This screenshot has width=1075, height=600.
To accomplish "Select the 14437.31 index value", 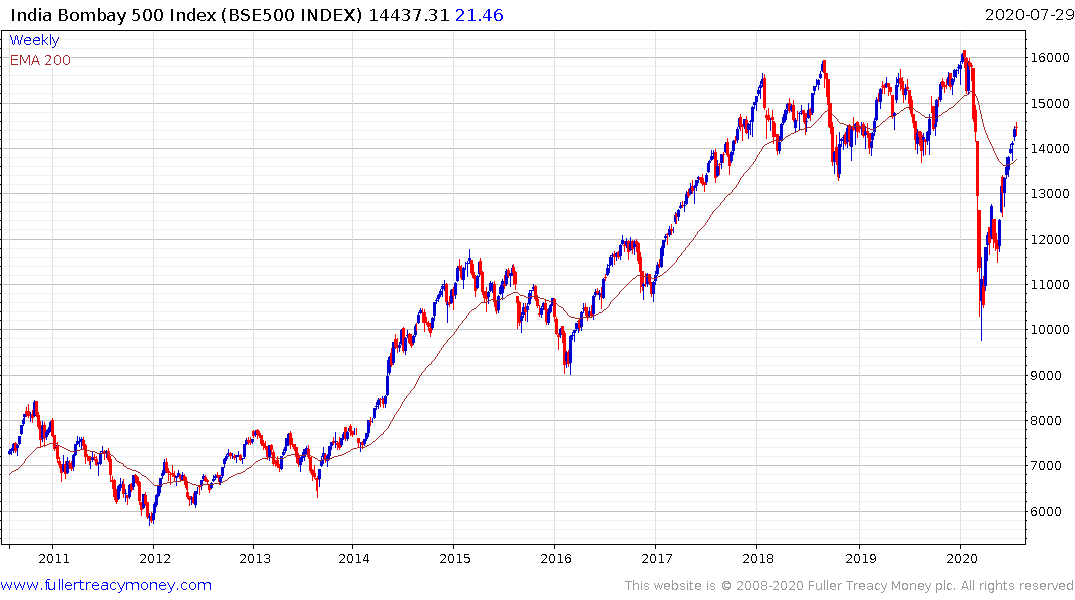I will coord(409,15).
